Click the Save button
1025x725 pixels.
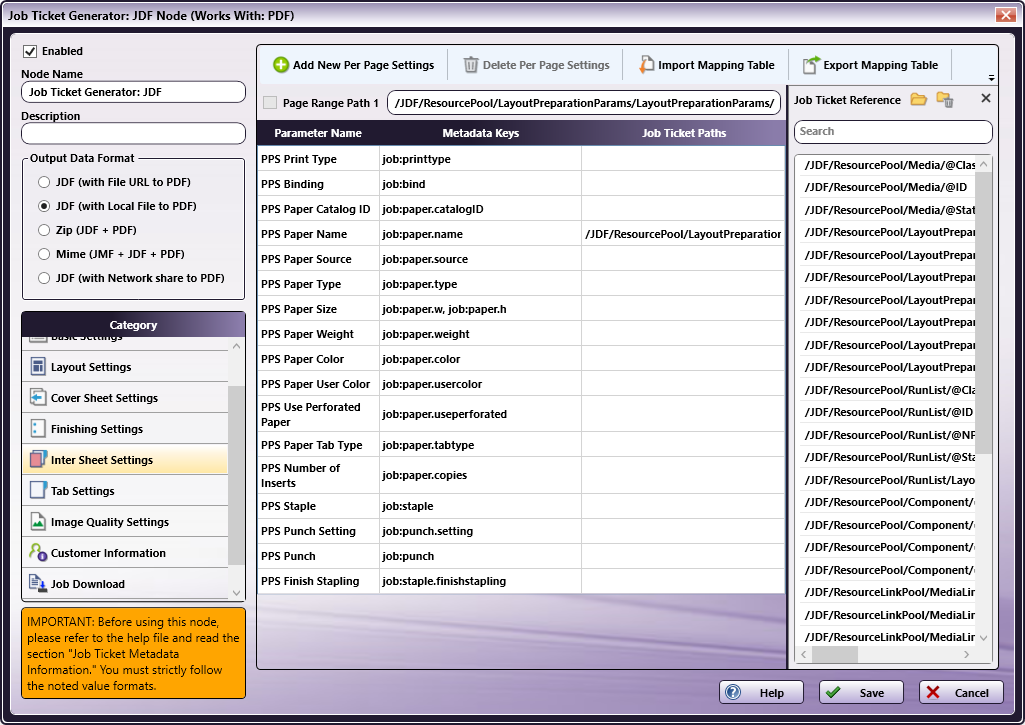point(862,692)
